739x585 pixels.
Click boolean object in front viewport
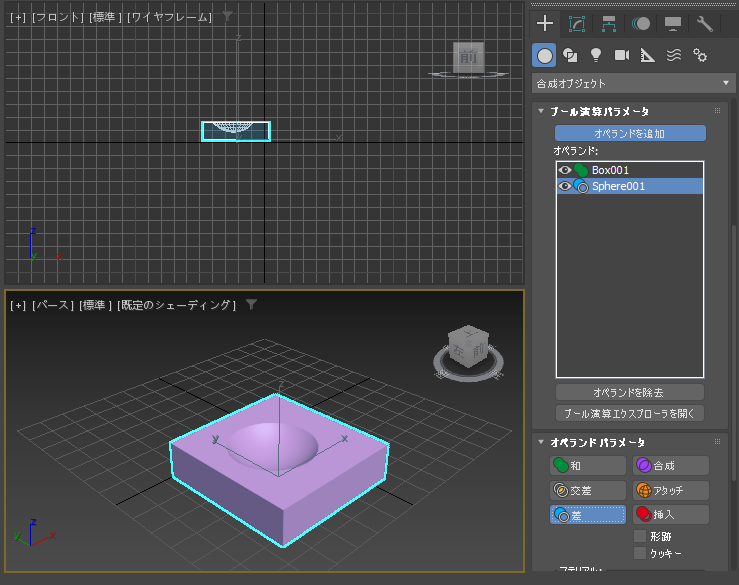coord(236,132)
